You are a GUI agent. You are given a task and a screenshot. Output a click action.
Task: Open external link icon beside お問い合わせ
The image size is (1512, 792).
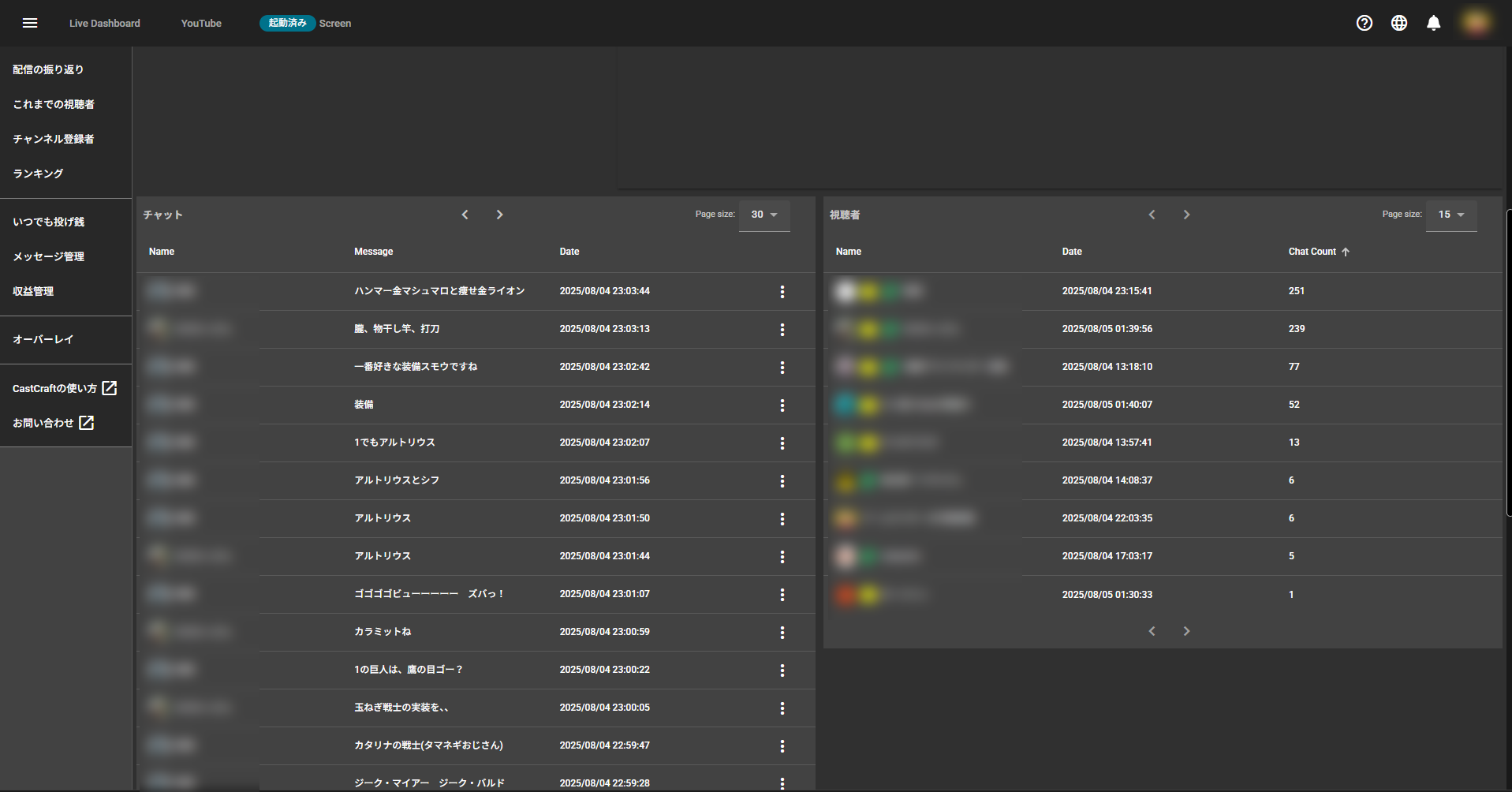[x=87, y=423]
